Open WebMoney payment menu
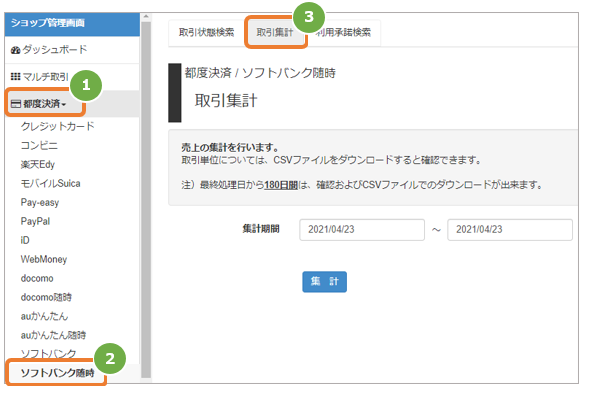Viewport: 596px width, 399px height. [x=44, y=259]
